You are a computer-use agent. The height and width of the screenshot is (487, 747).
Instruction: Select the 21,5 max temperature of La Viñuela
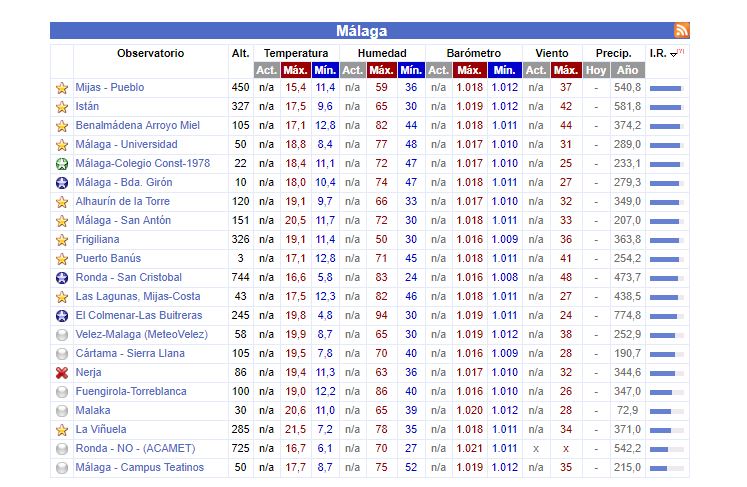click(x=295, y=429)
